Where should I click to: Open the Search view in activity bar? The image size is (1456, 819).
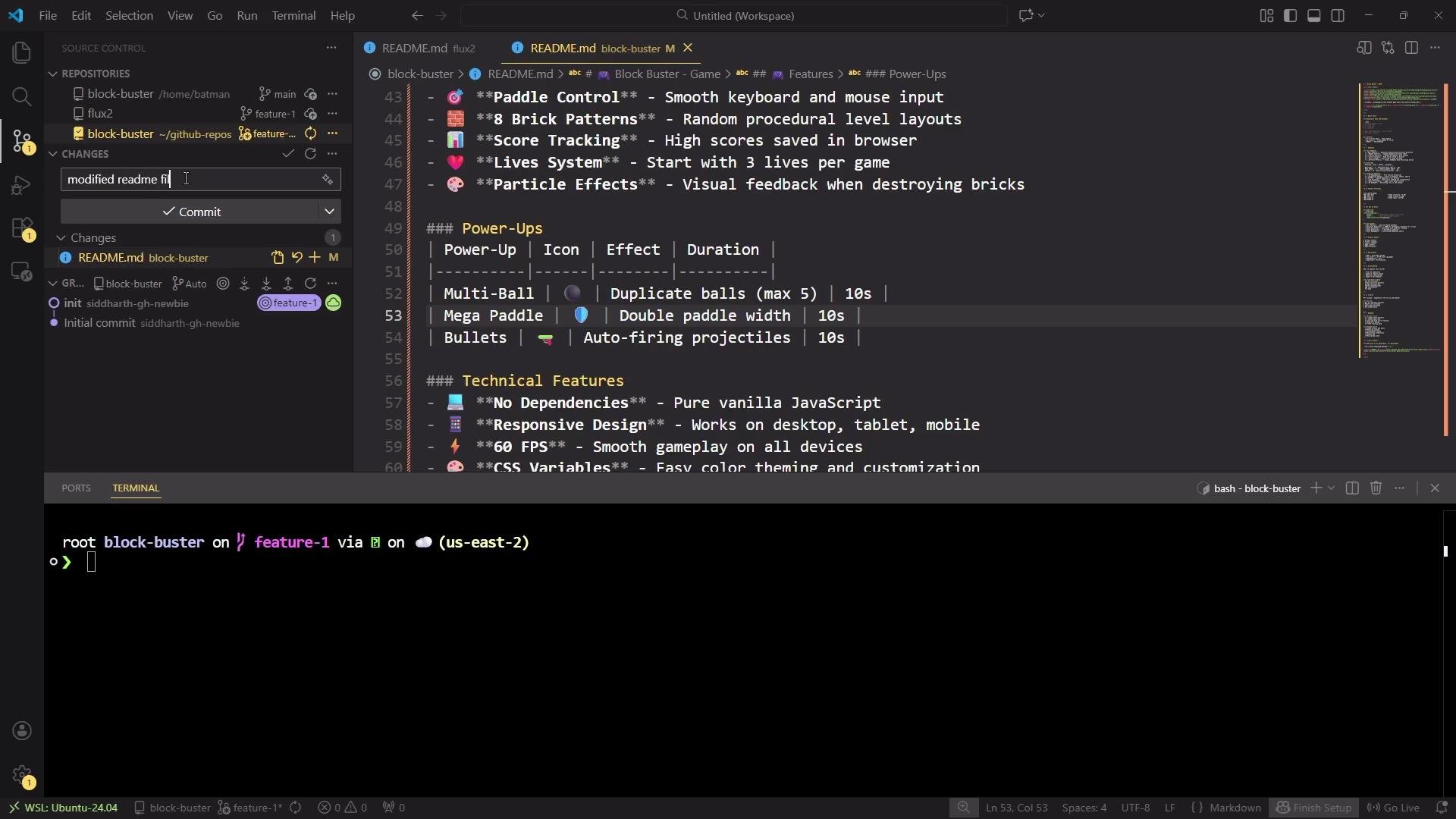point(22,96)
